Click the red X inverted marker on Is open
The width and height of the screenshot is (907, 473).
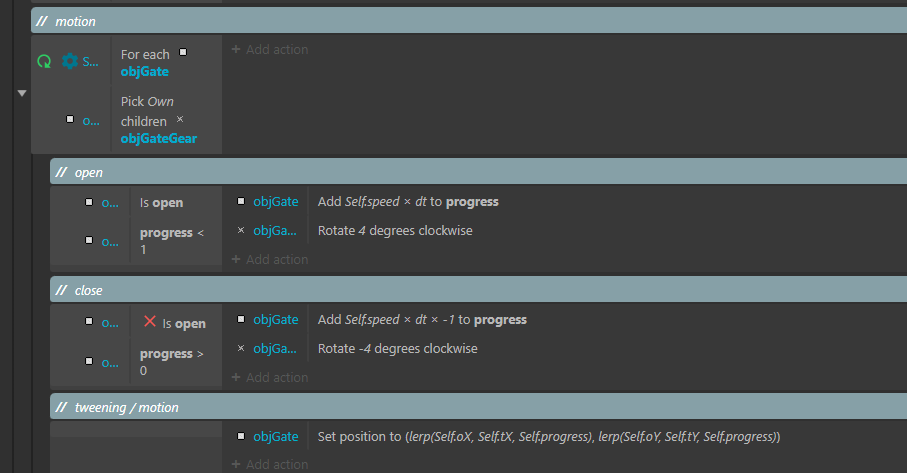coord(150,322)
